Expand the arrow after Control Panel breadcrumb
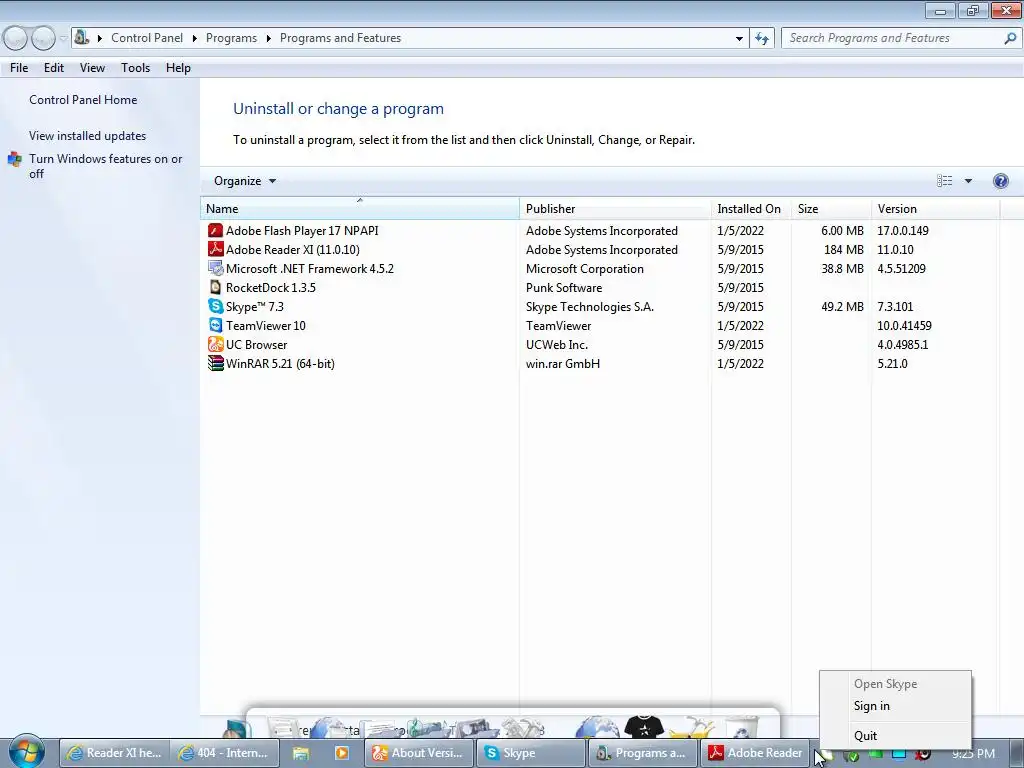 195,38
